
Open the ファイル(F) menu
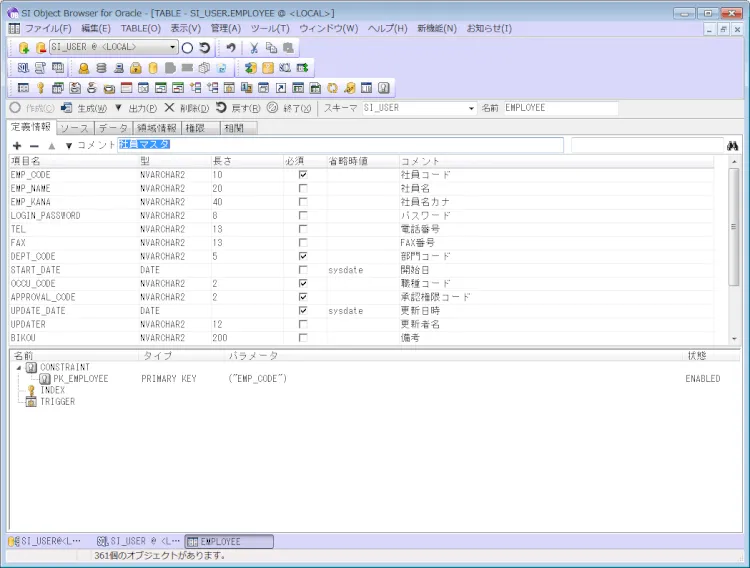coord(48,29)
